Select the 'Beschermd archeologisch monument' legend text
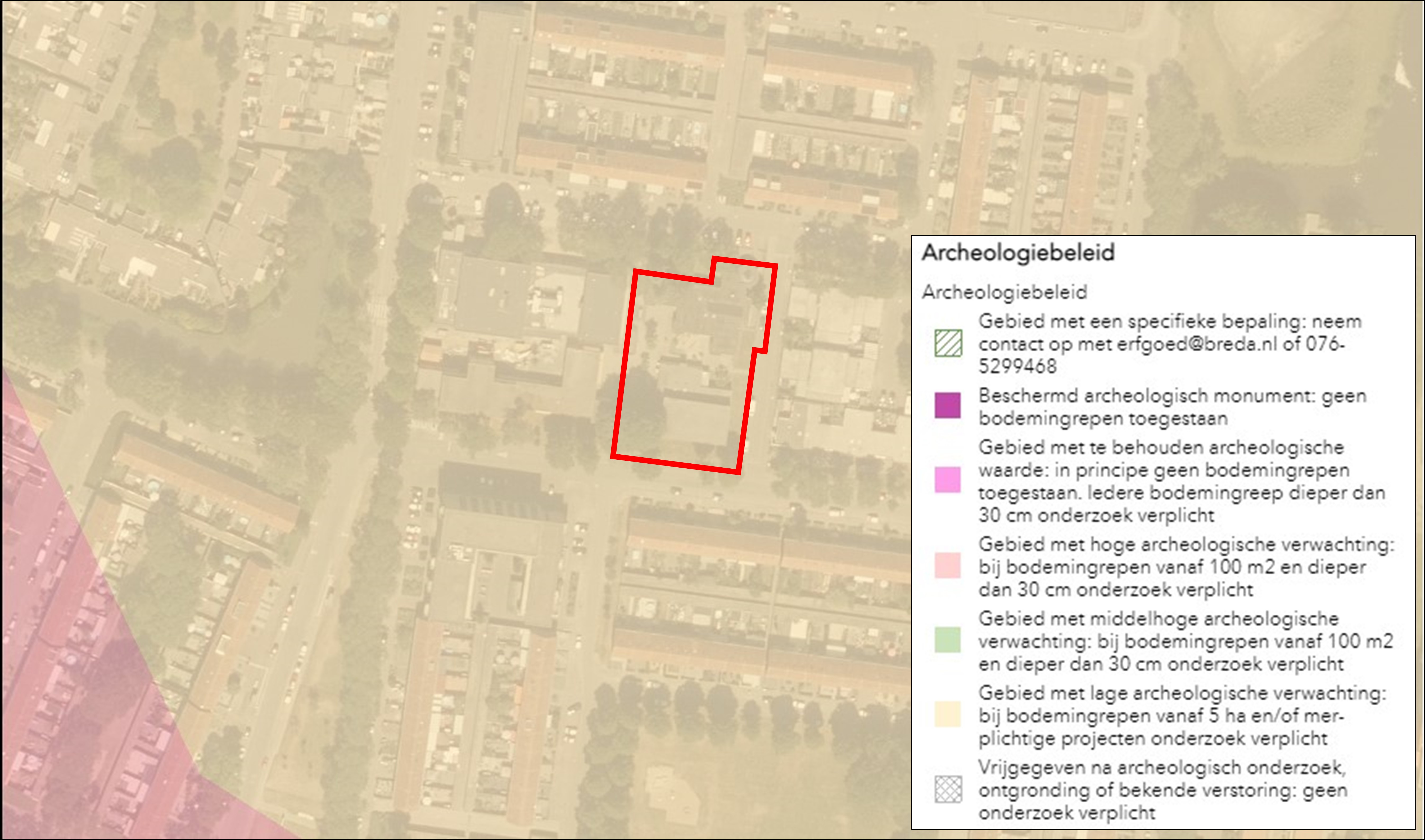The image size is (1425, 840). [1173, 407]
